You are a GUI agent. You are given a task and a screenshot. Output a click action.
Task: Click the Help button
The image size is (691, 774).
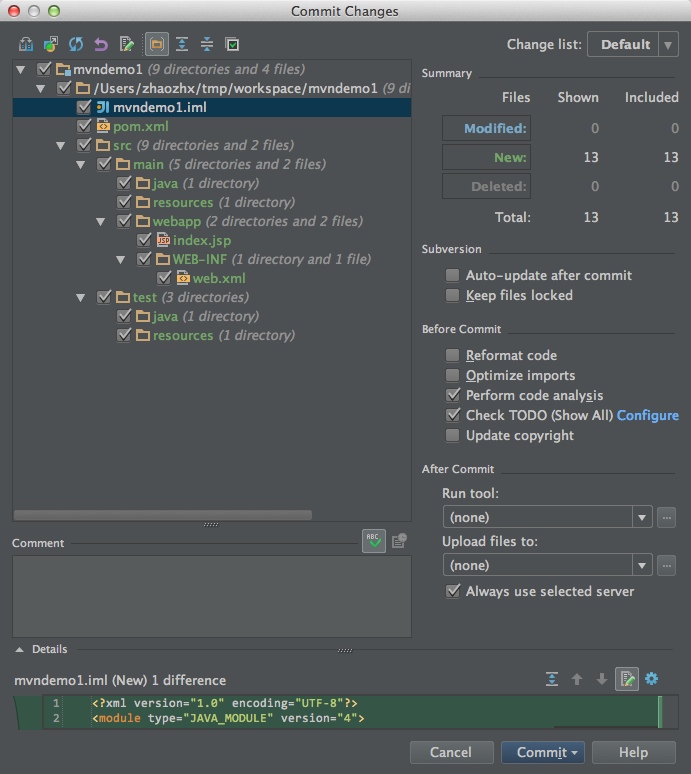coord(634,752)
